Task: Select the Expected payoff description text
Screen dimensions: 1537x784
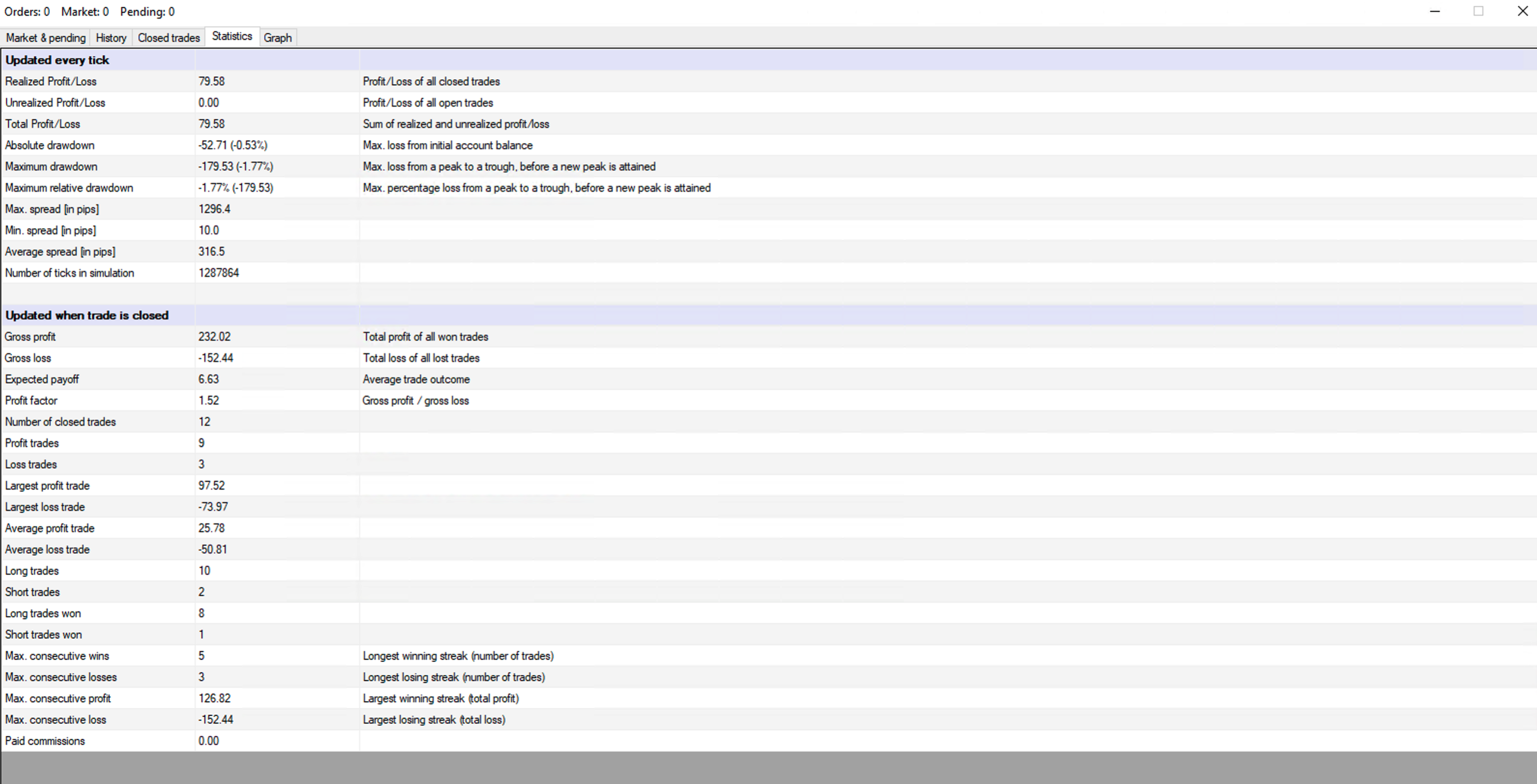Action: pos(416,379)
